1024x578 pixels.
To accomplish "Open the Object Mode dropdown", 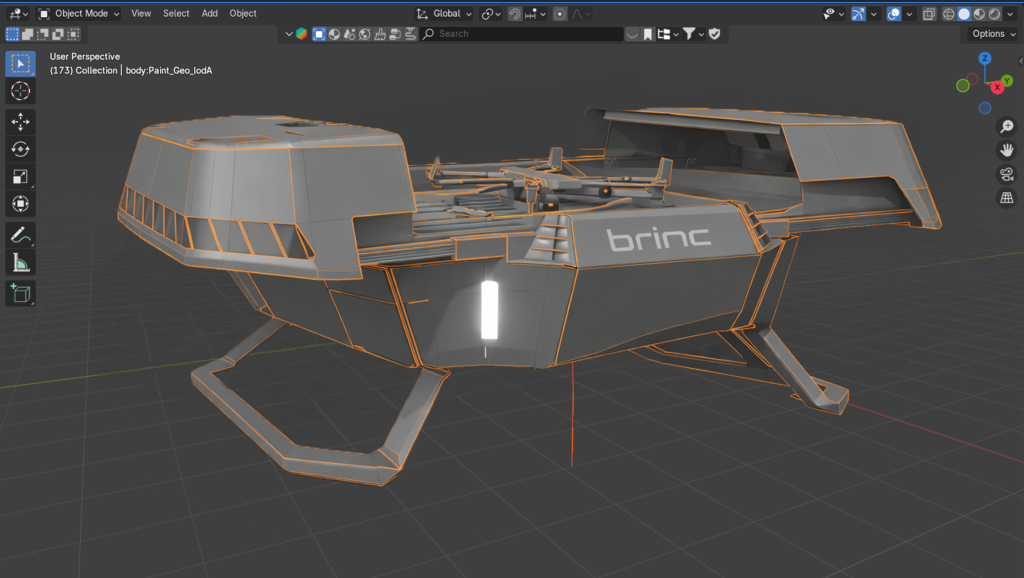I will [79, 14].
